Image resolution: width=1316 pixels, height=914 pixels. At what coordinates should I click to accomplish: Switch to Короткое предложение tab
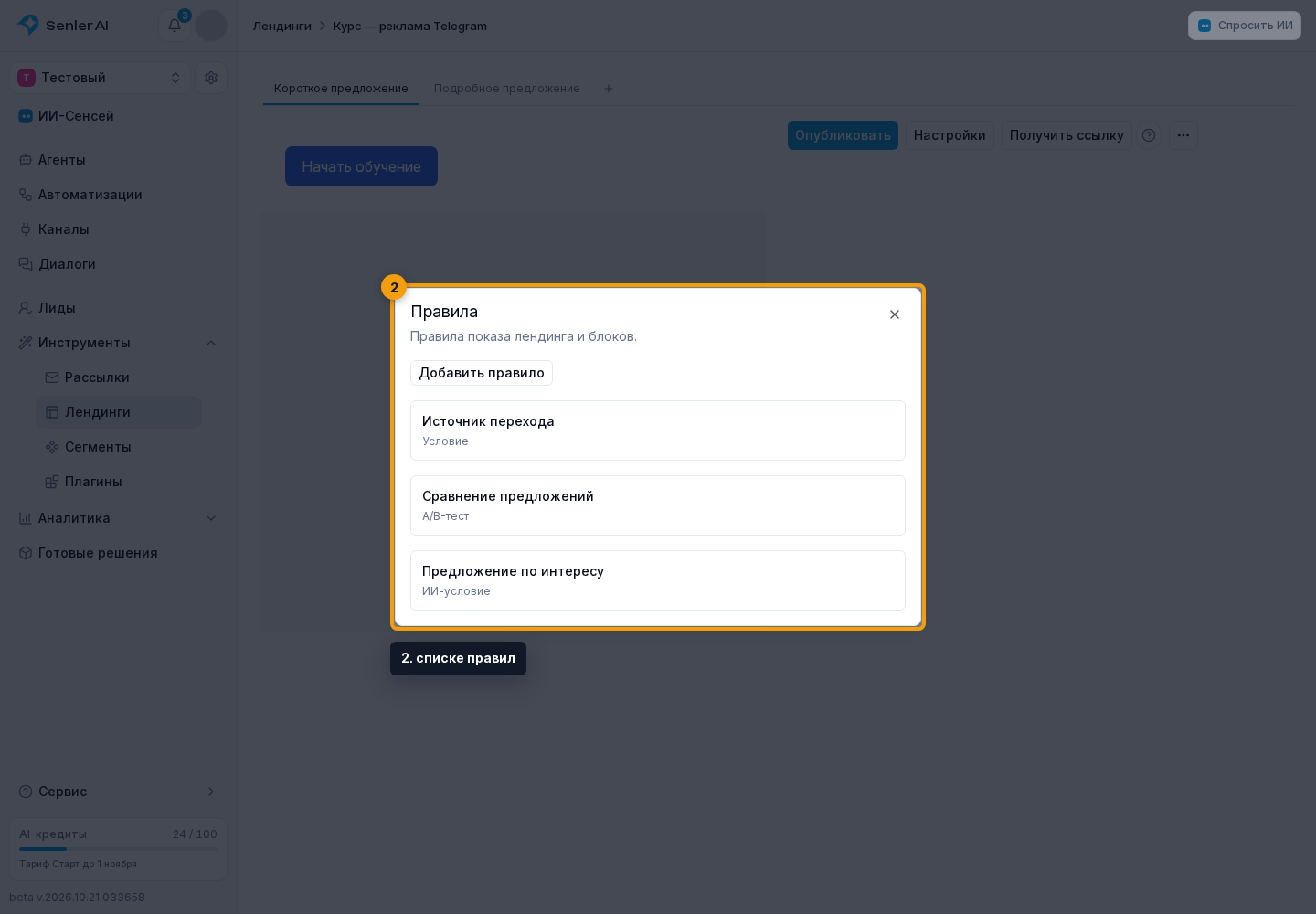click(x=341, y=89)
